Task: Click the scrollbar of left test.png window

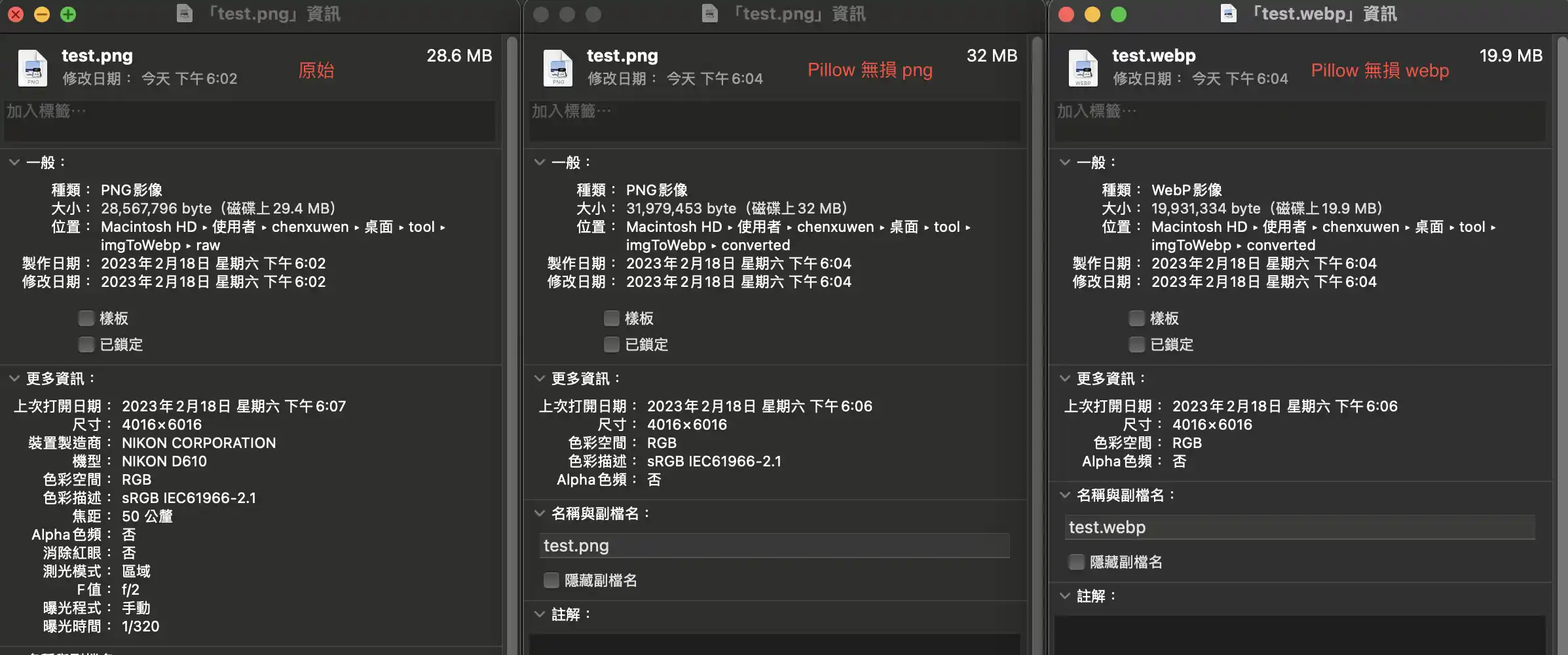Action: pyautogui.click(x=512, y=346)
